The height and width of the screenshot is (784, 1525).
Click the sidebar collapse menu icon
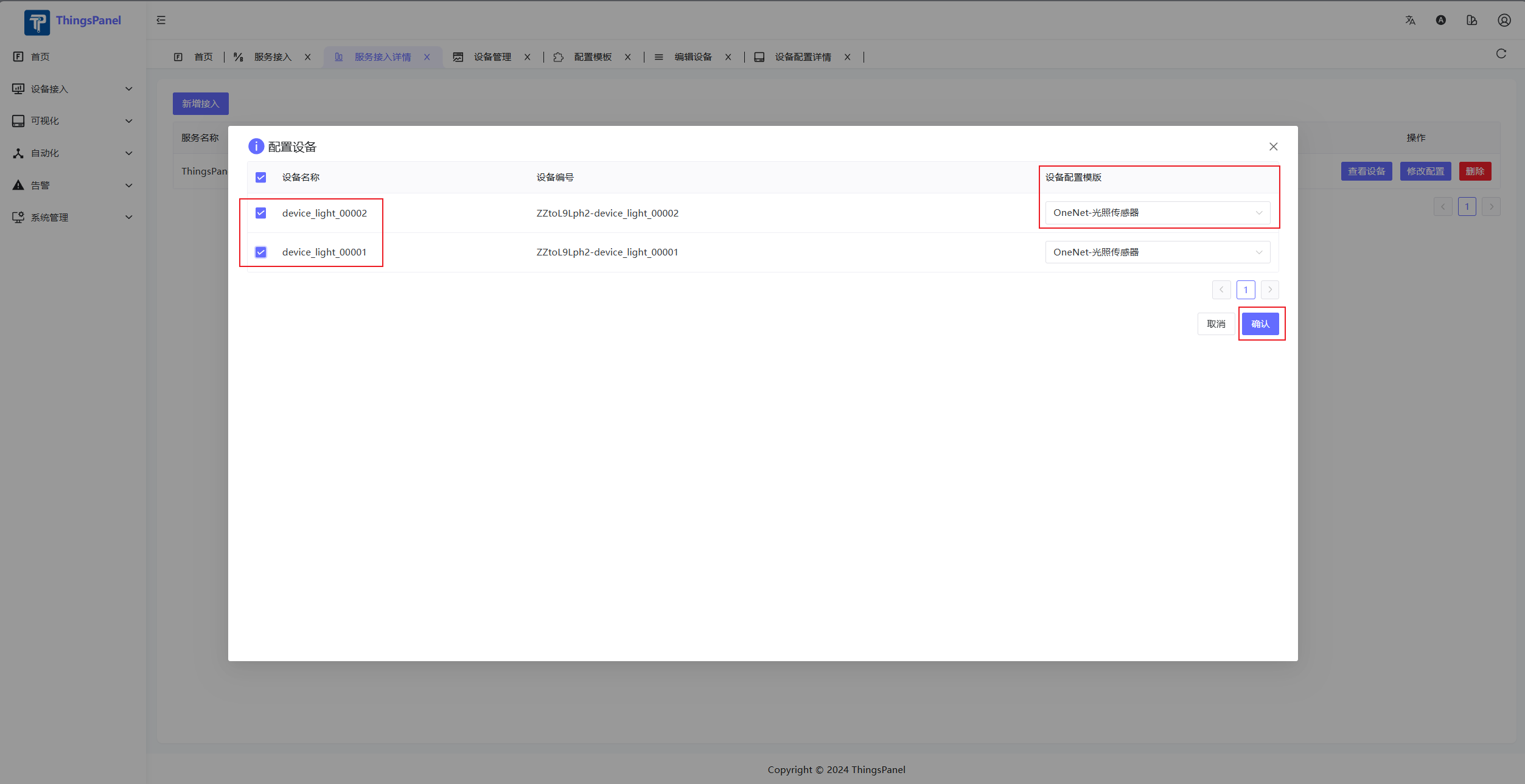click(161, 20)
